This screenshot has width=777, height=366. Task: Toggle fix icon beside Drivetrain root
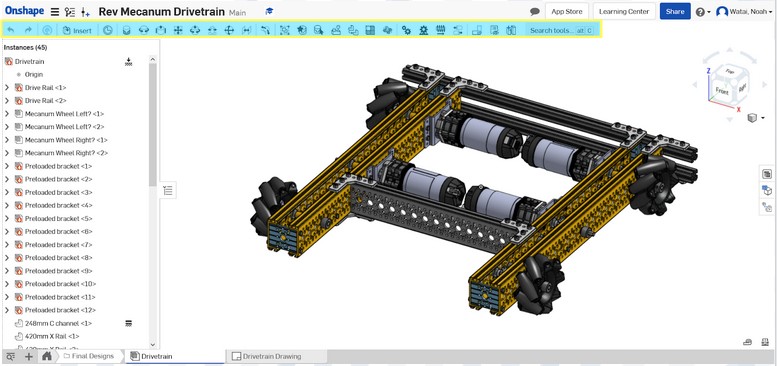pyautogui.click(x=128, y=61)
